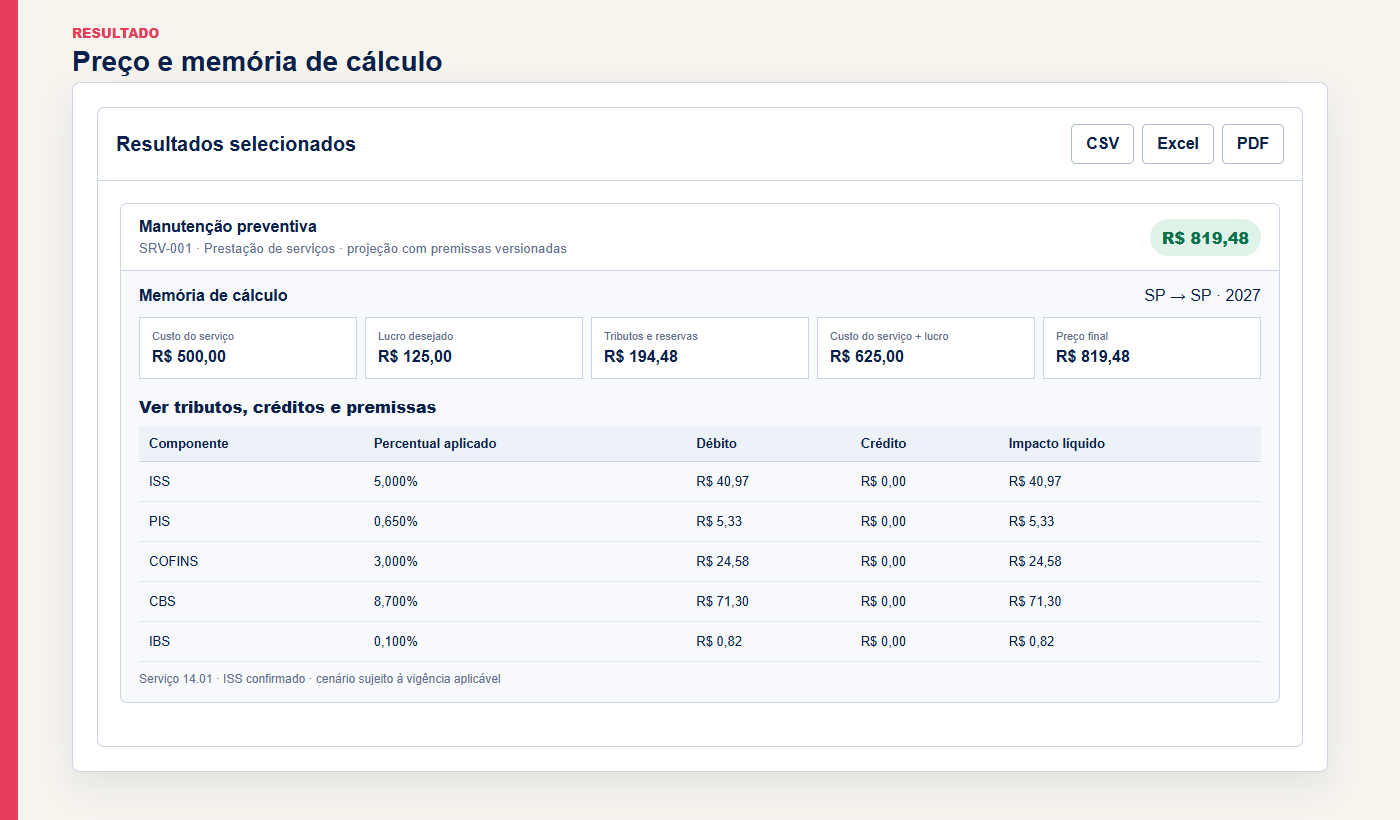Select the "SP → SP · 2027" route label
The image size is (1400, 820).
tap(1202, 296)
